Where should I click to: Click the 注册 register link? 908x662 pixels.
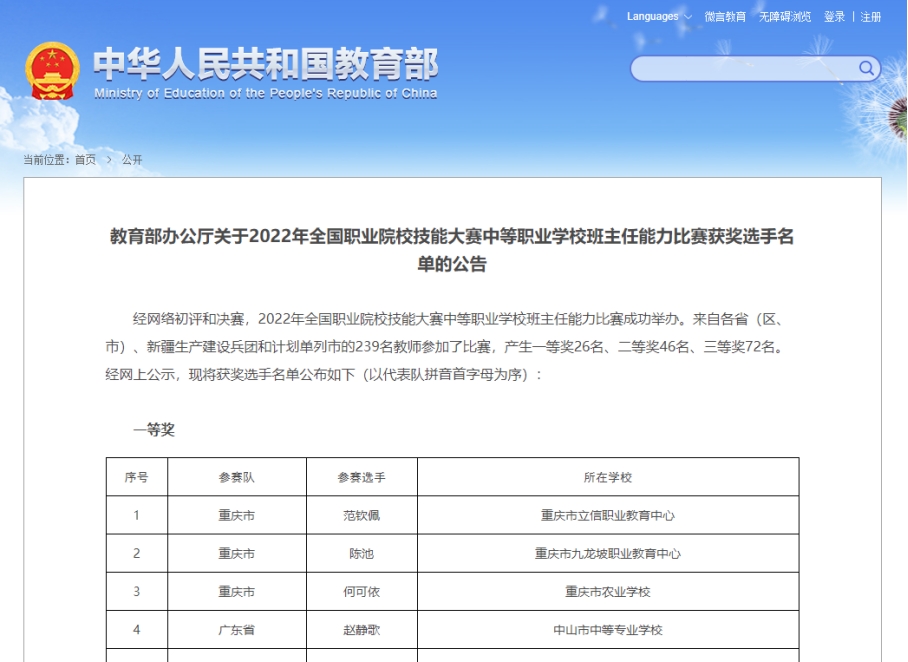(x=871, y=17)
